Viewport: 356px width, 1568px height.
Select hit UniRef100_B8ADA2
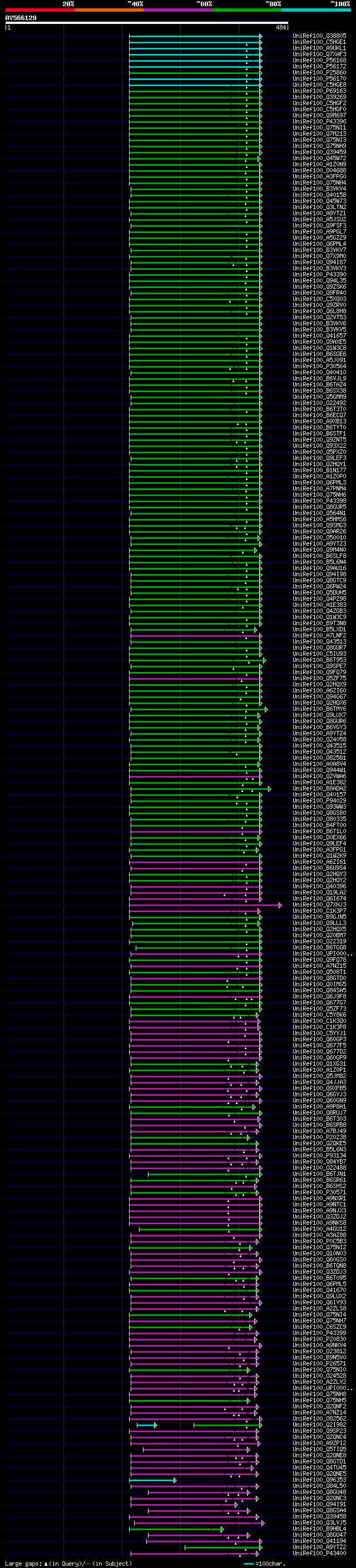[319, 788]
